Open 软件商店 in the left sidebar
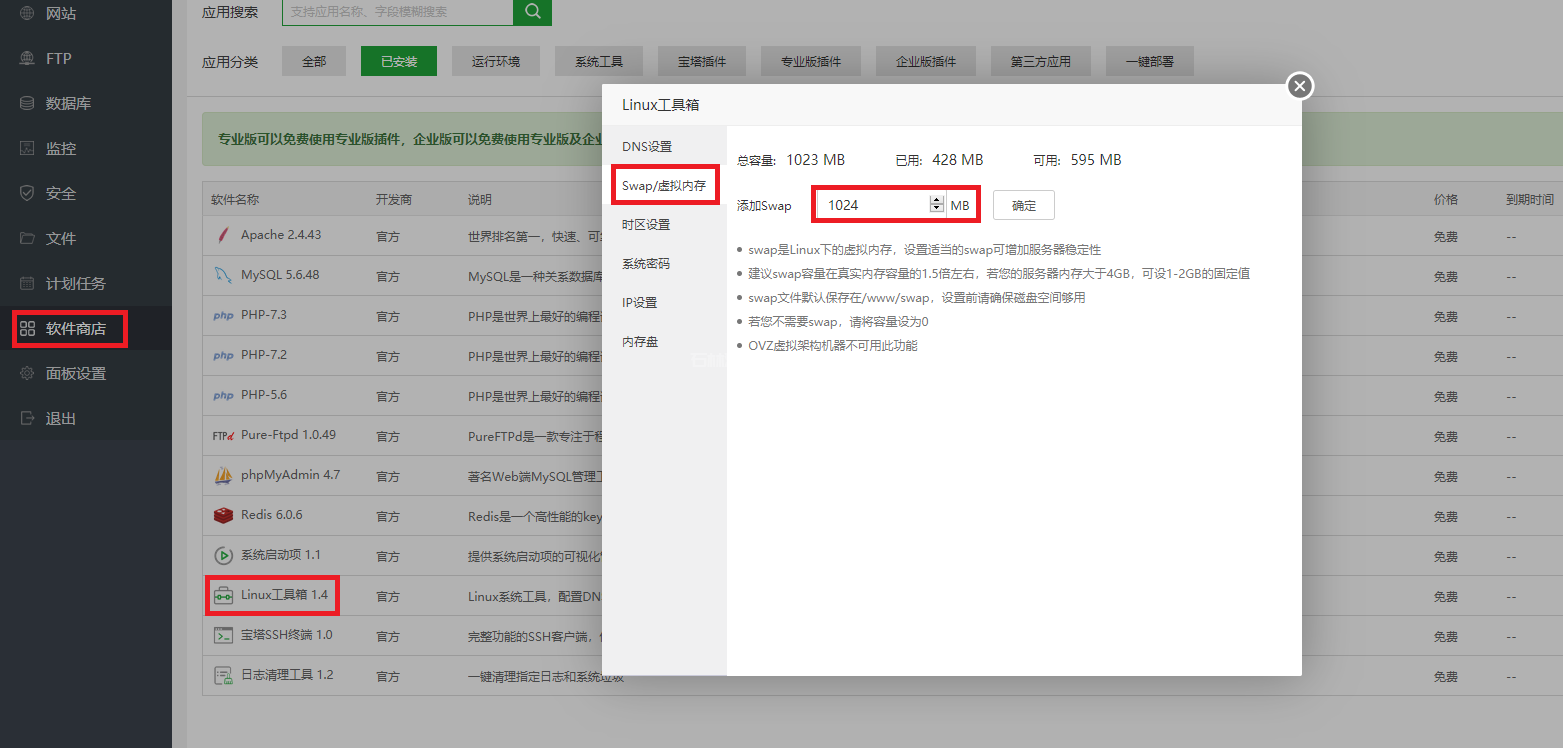 pos(75,328)
